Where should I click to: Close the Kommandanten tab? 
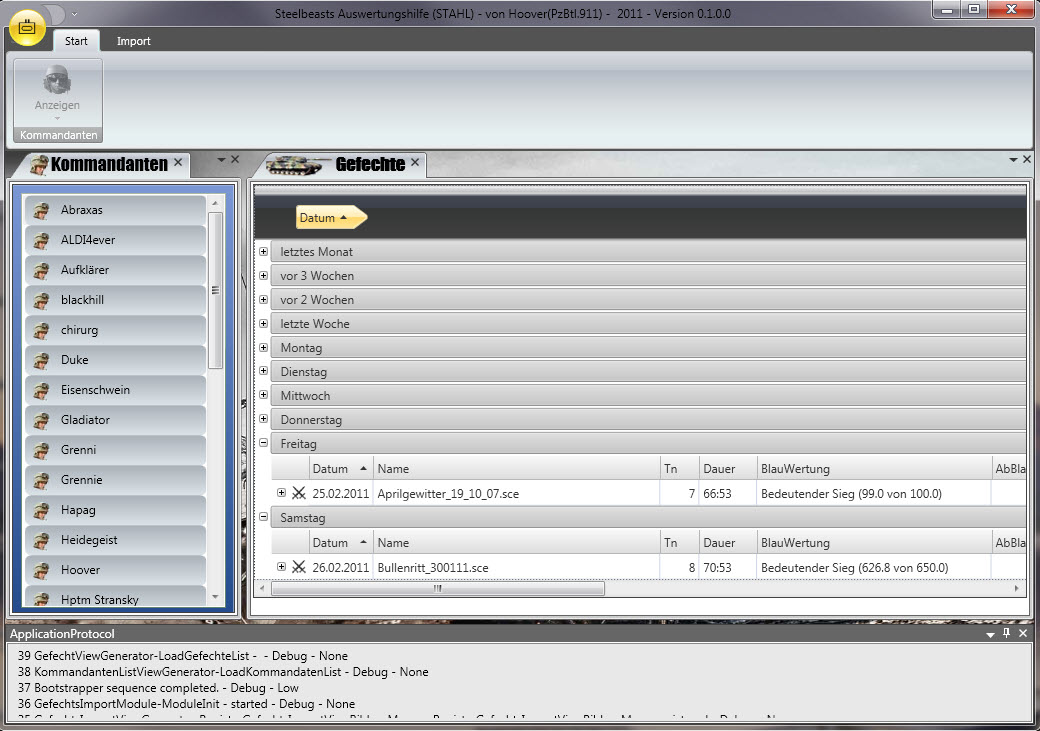(x=178, y=162)
